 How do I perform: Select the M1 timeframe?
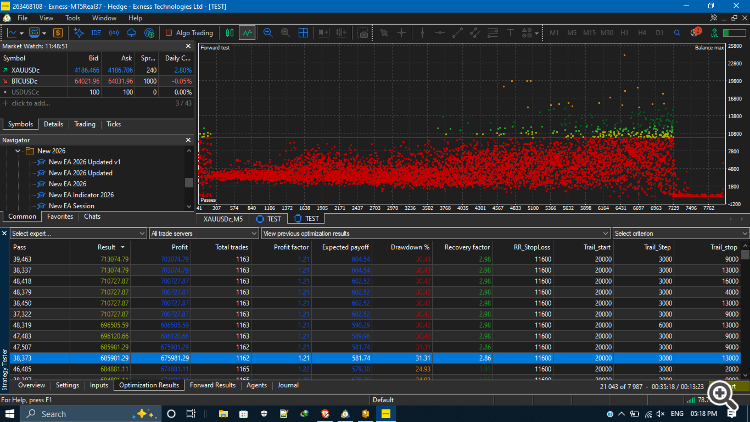click(x=554, y=33)
